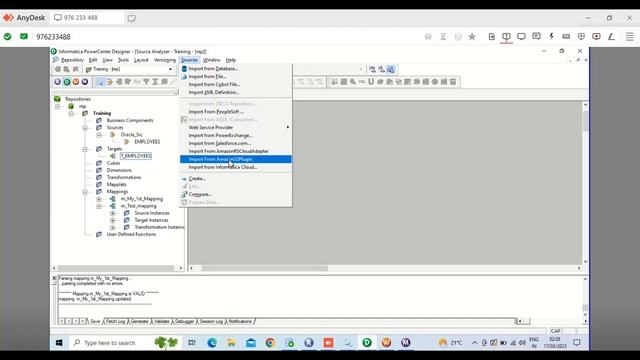Select User-Defined Functions tree node

coord(131,234)
